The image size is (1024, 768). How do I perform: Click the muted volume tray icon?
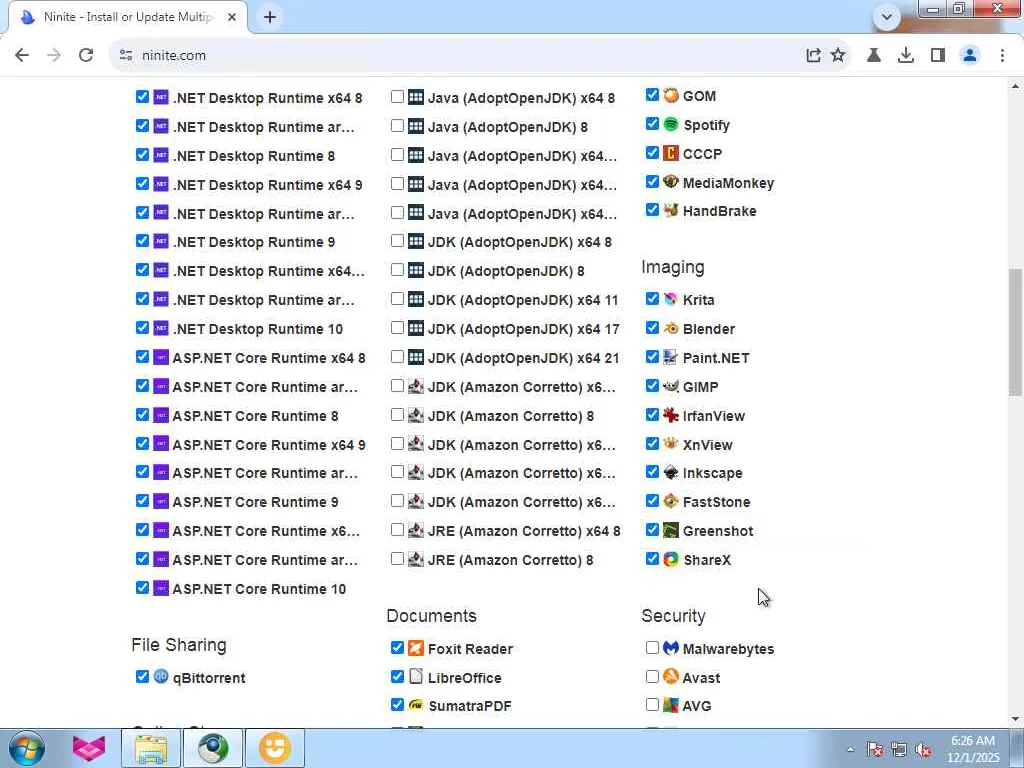(x=923, y=750)
